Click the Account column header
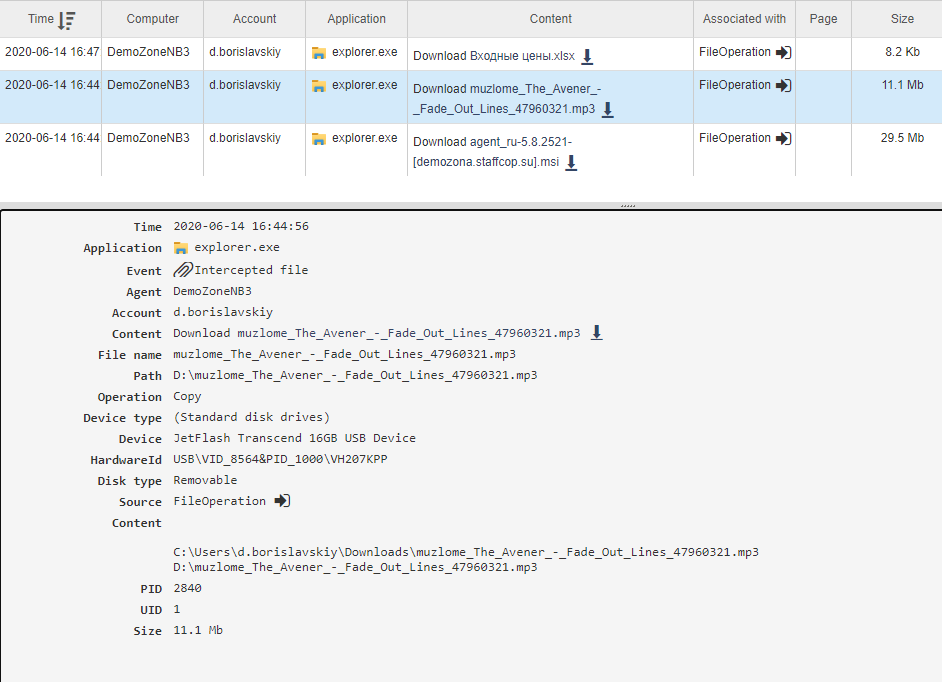The height and width of the screenshot is (682, 942). click(x=254, y=18)
